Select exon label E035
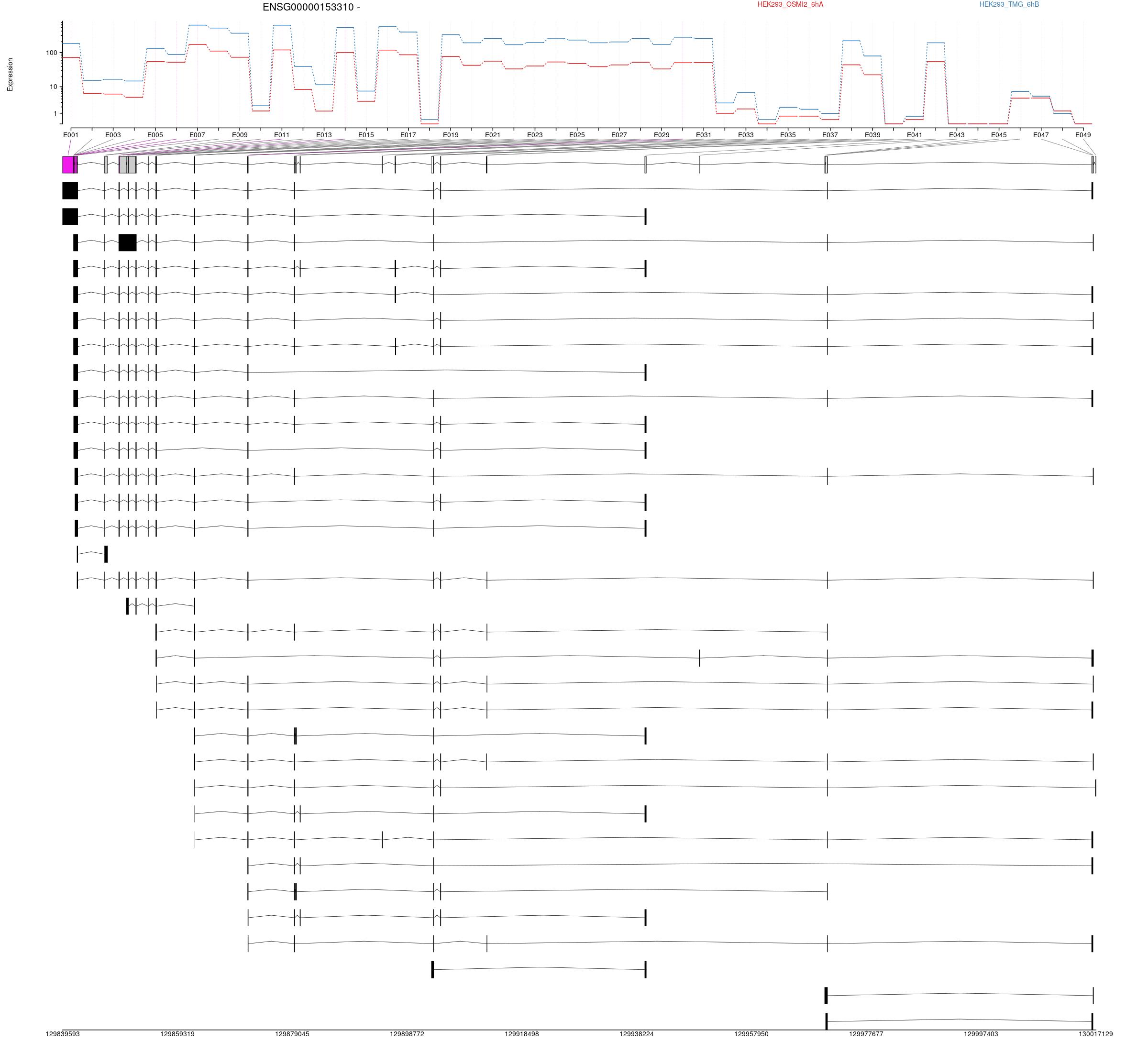Viewport: 1148px width, 1042px height. pos(788,135)
